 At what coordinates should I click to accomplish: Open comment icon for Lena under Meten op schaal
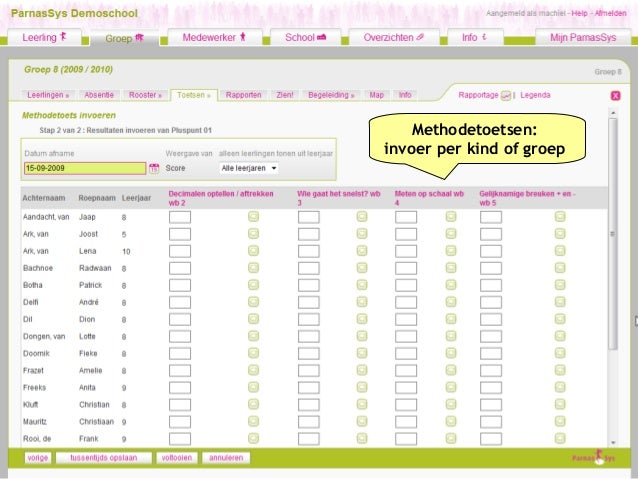[451, 251]
